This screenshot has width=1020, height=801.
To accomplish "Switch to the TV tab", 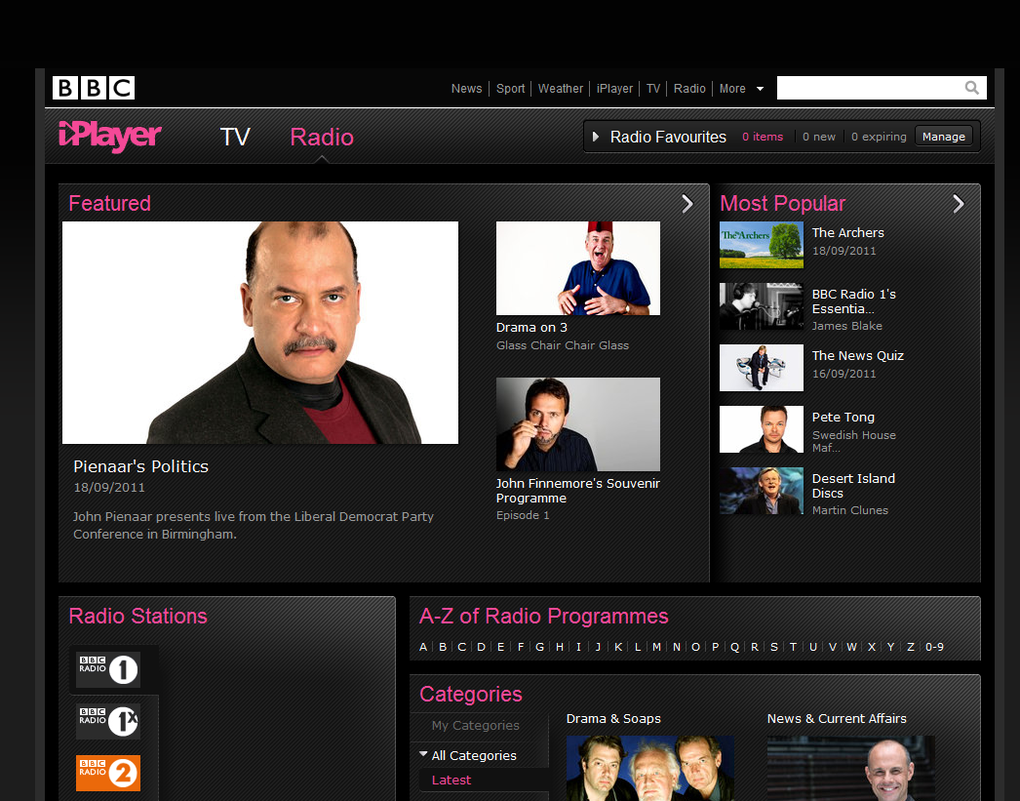I will (x=235, y=137).
